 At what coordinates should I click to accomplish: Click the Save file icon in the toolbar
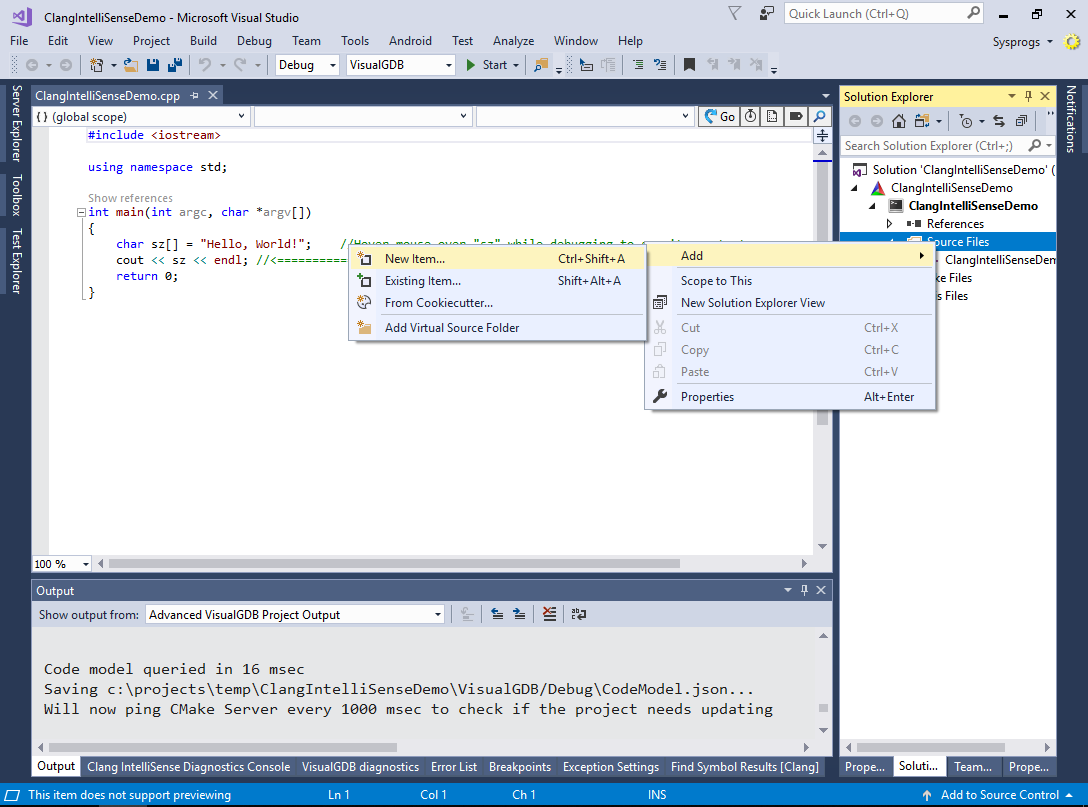[152, 63]
